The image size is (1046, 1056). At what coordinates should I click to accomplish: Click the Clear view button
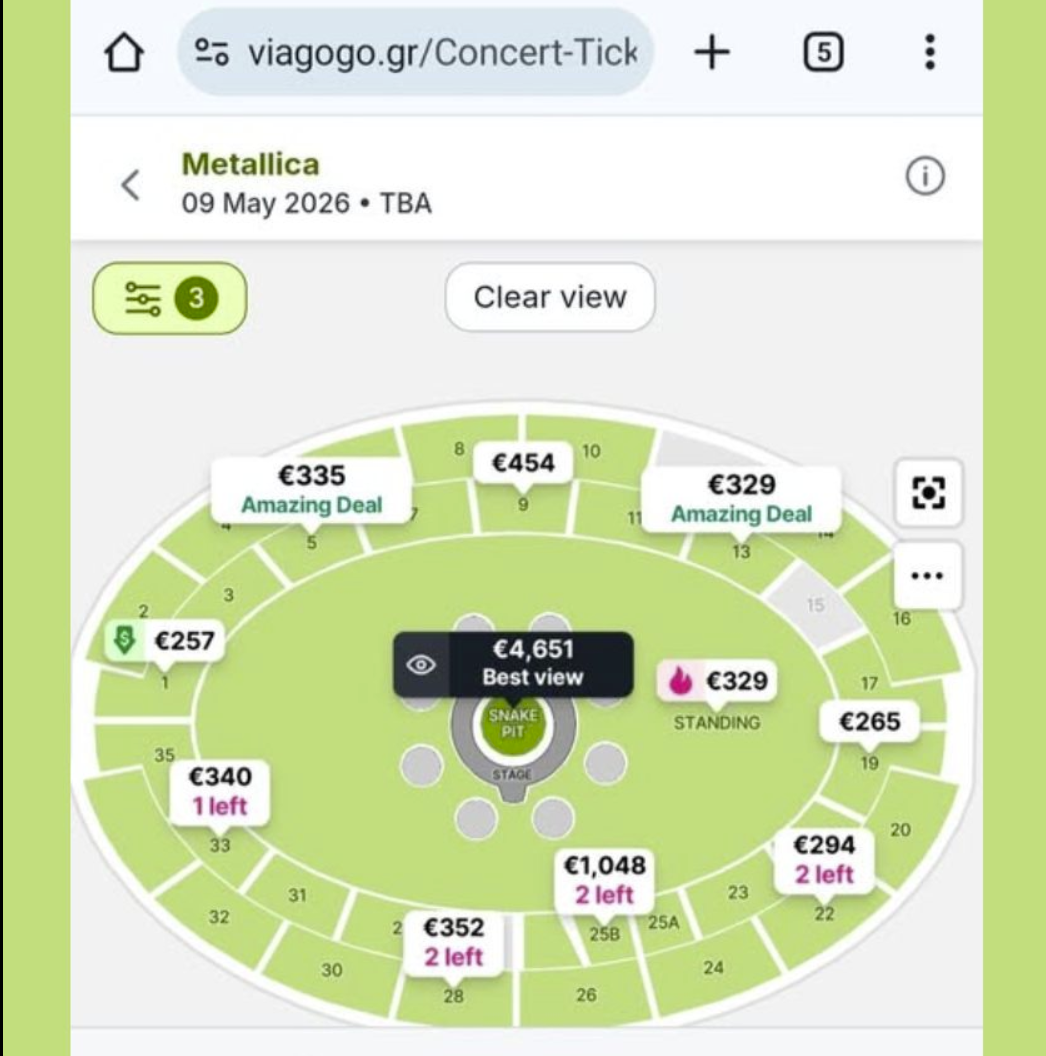(550, 297)
